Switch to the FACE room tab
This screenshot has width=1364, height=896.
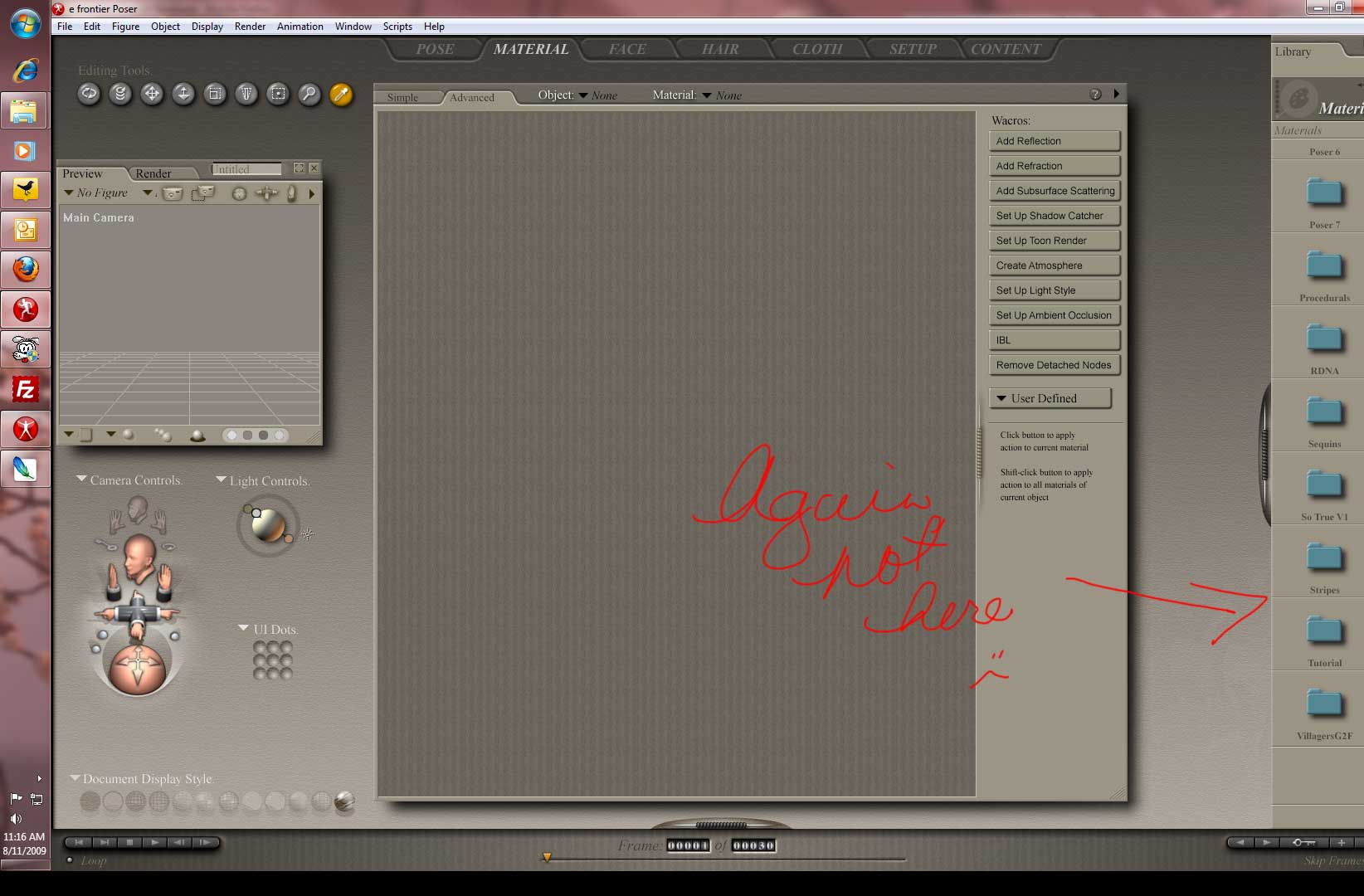627,49
